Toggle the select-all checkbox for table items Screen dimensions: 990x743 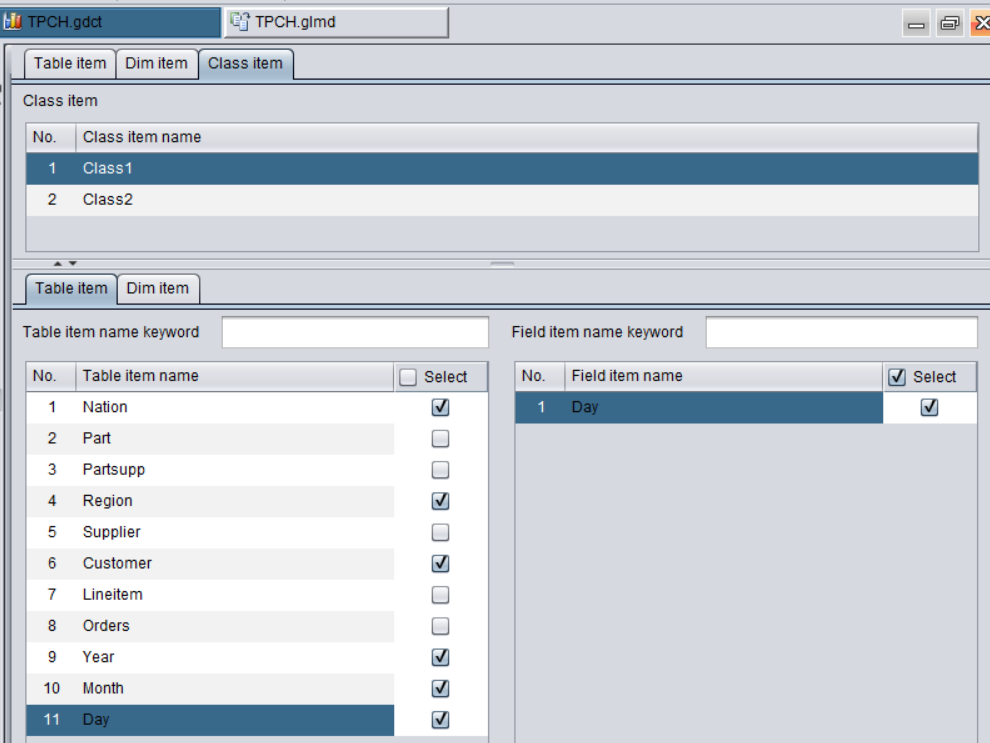point(408,377)
